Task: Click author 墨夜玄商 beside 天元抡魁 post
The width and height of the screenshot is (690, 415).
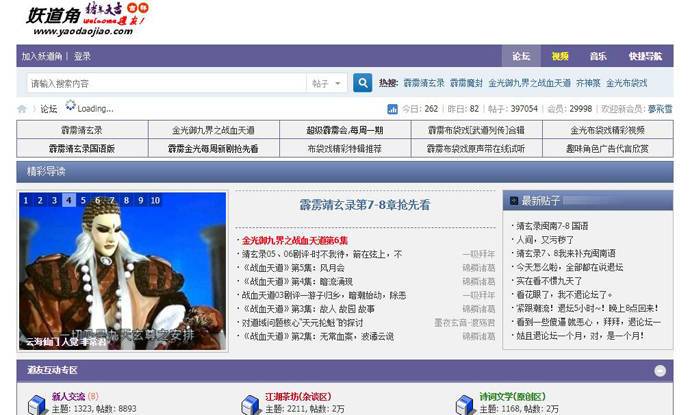Action: (x=465, y=323)
